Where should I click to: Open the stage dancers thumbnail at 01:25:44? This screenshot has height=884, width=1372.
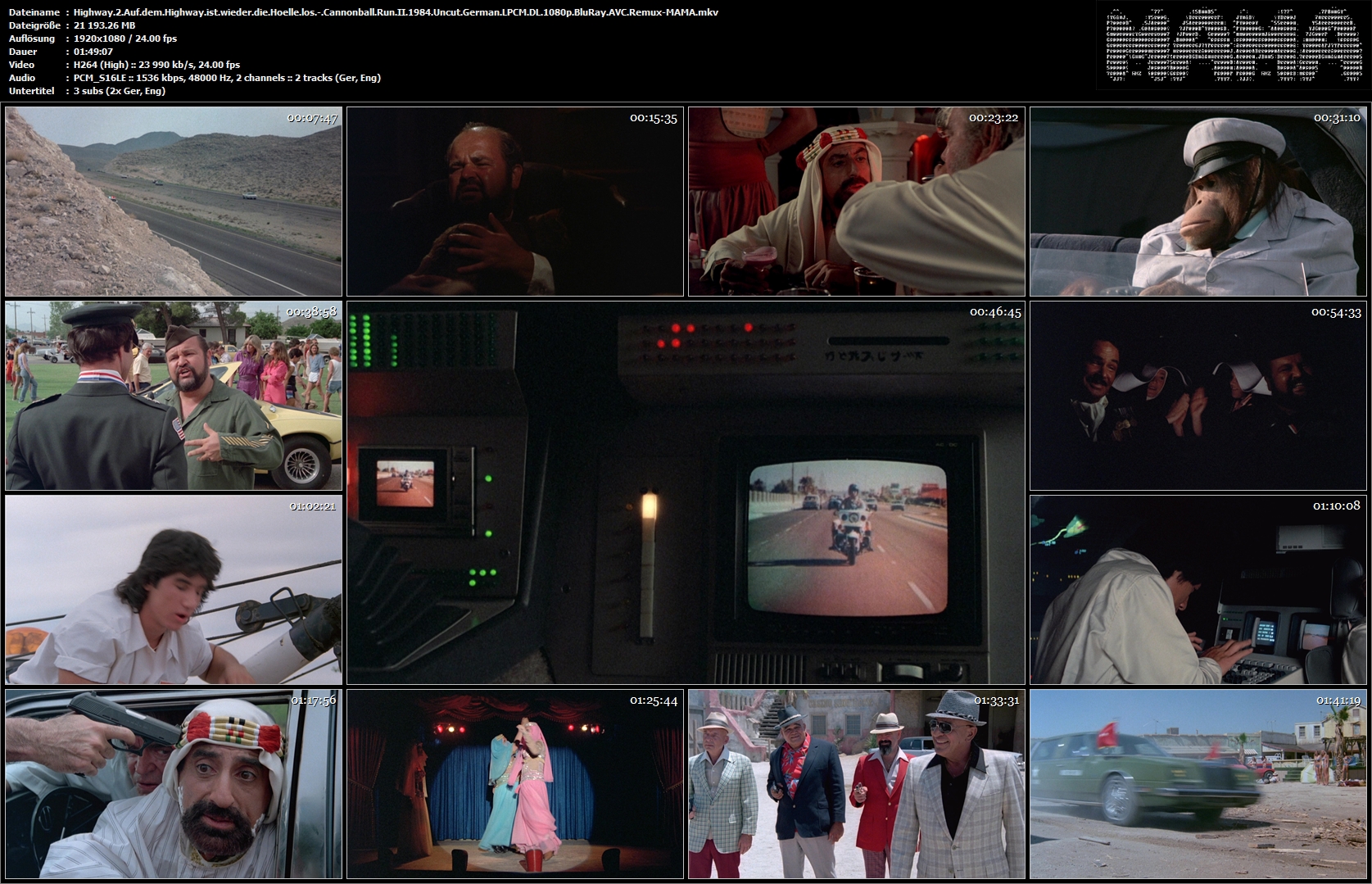click(515, 784)
